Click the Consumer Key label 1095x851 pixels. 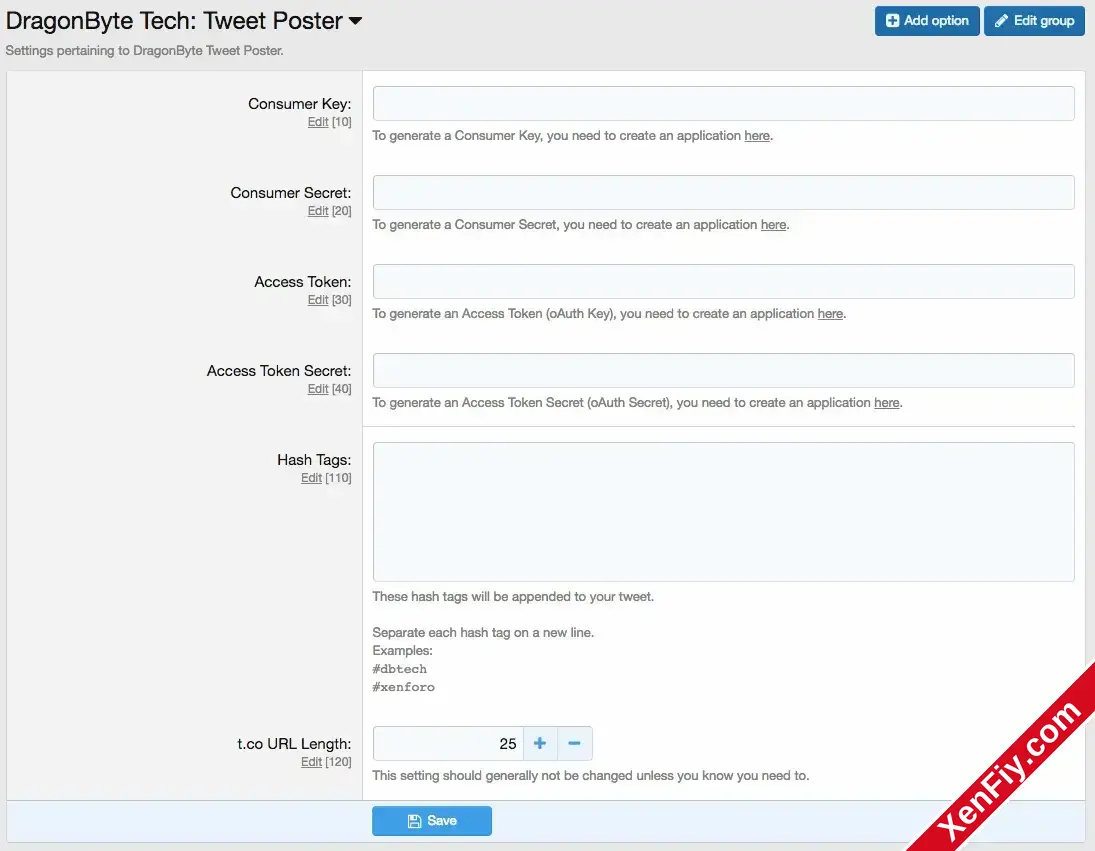point(300,104)
